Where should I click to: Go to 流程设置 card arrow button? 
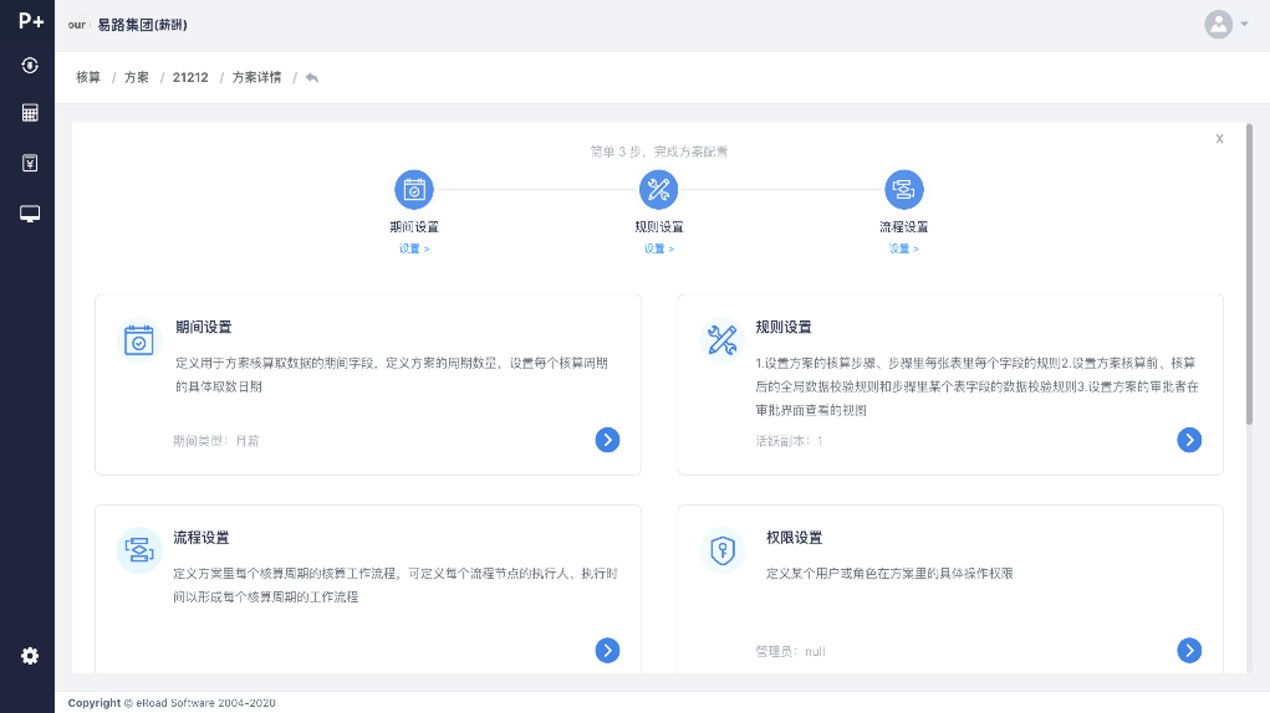click(x=607, y=650)
